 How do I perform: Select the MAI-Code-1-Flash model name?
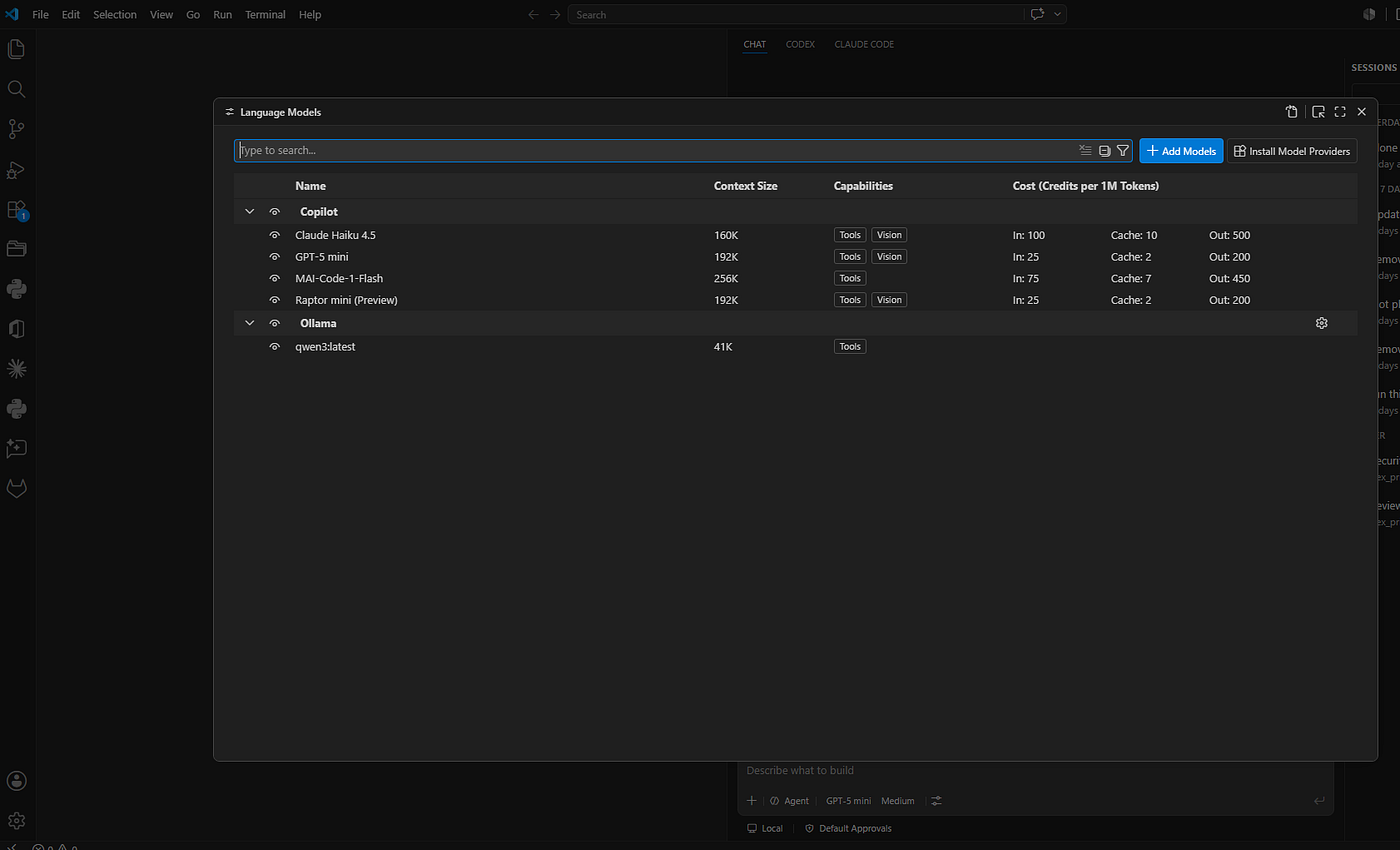coord(339,278)
